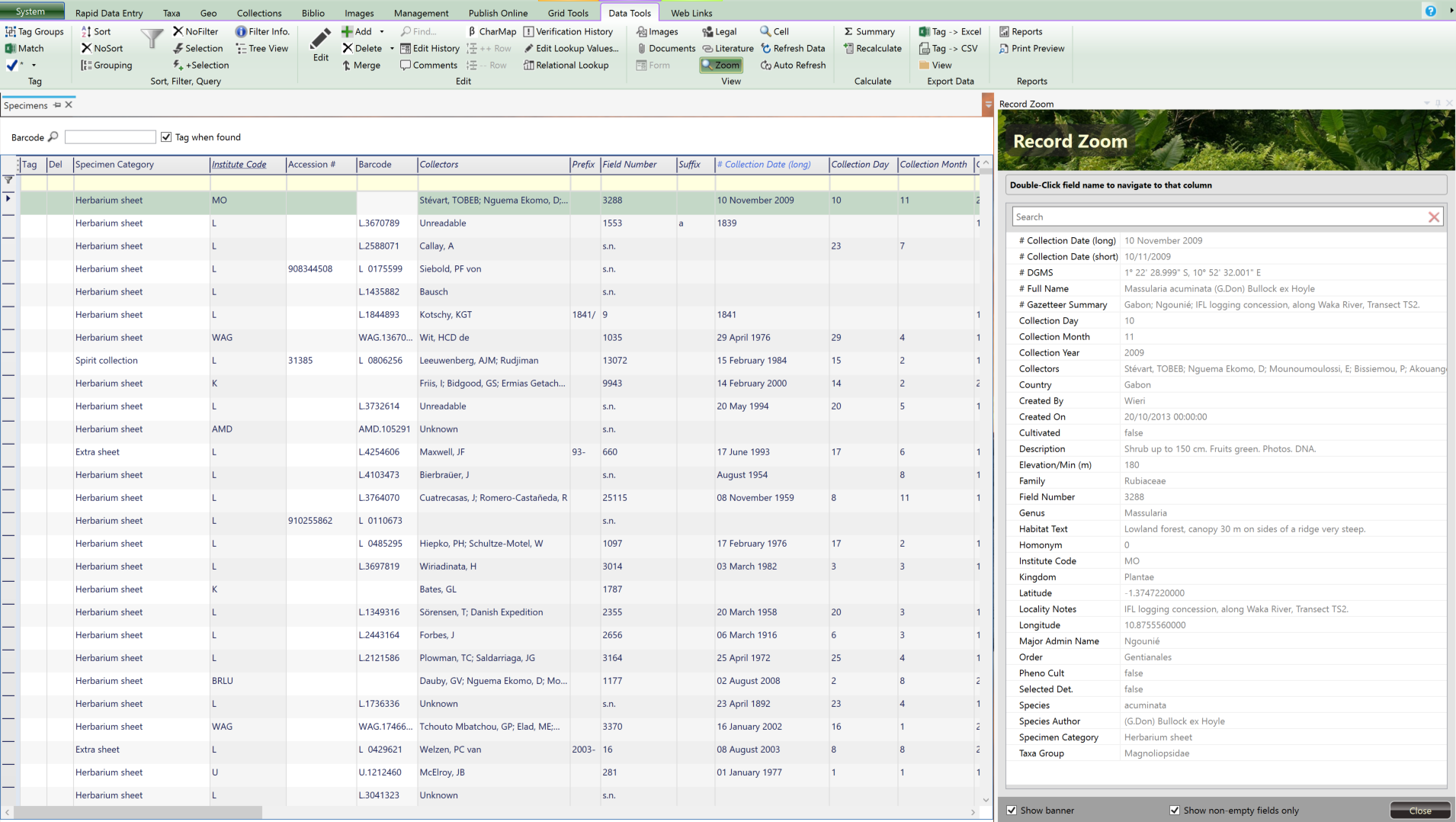Switch to Tree View

click(x=262, y=48)
